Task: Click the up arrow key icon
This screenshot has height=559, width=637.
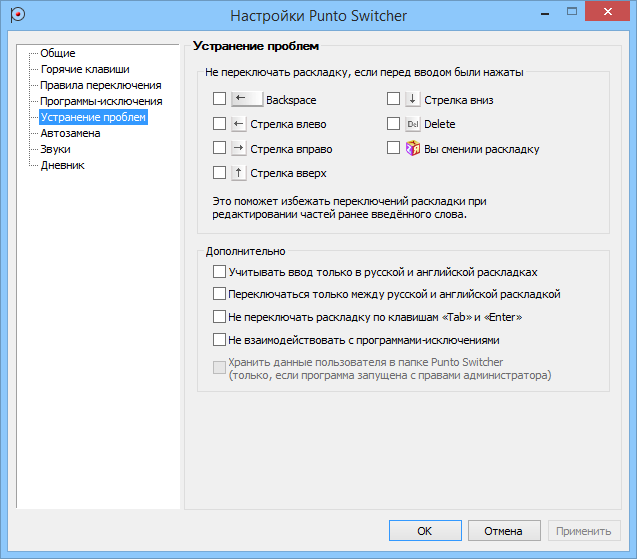Action: tap(239, 173)
